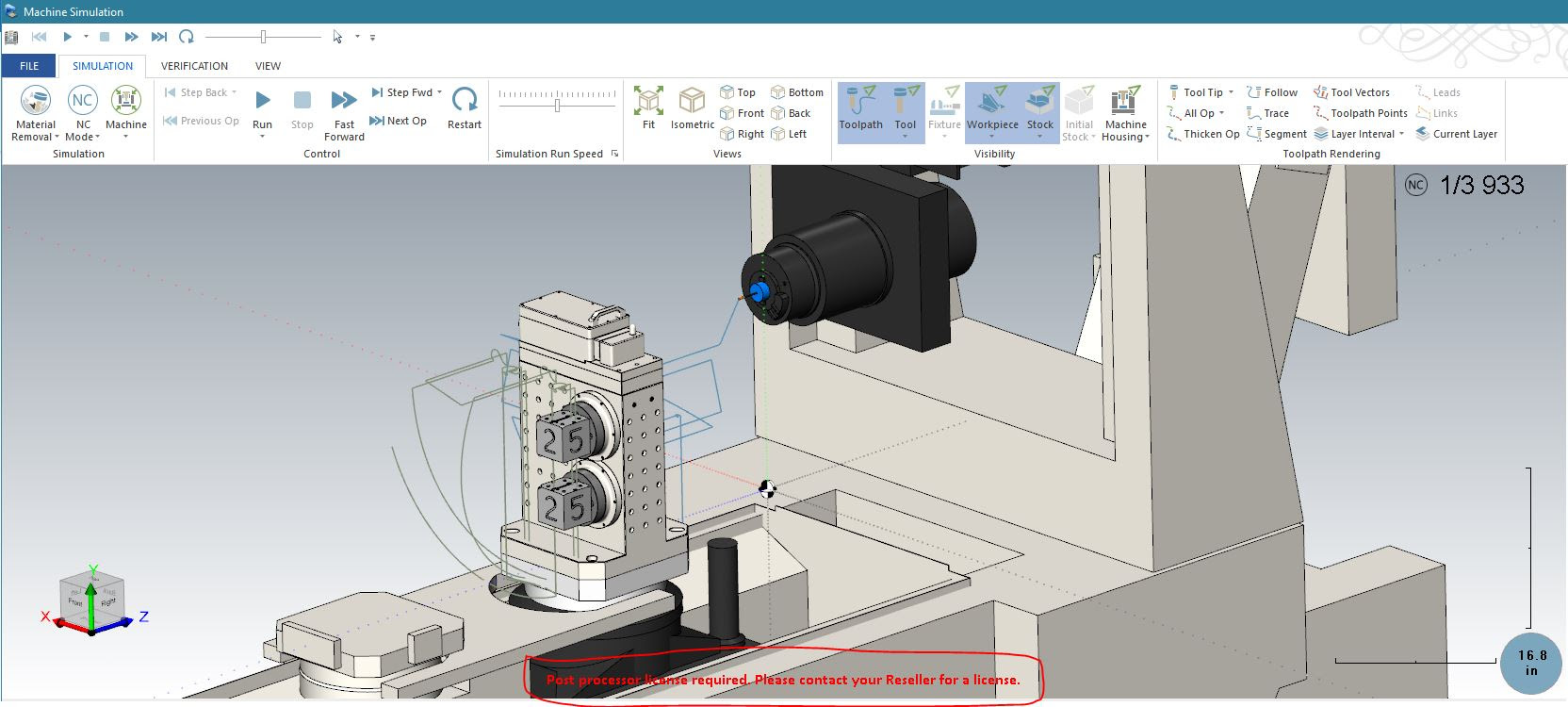Select the Isometric view icon
The image size is (1568, 707).
(693, 101)
